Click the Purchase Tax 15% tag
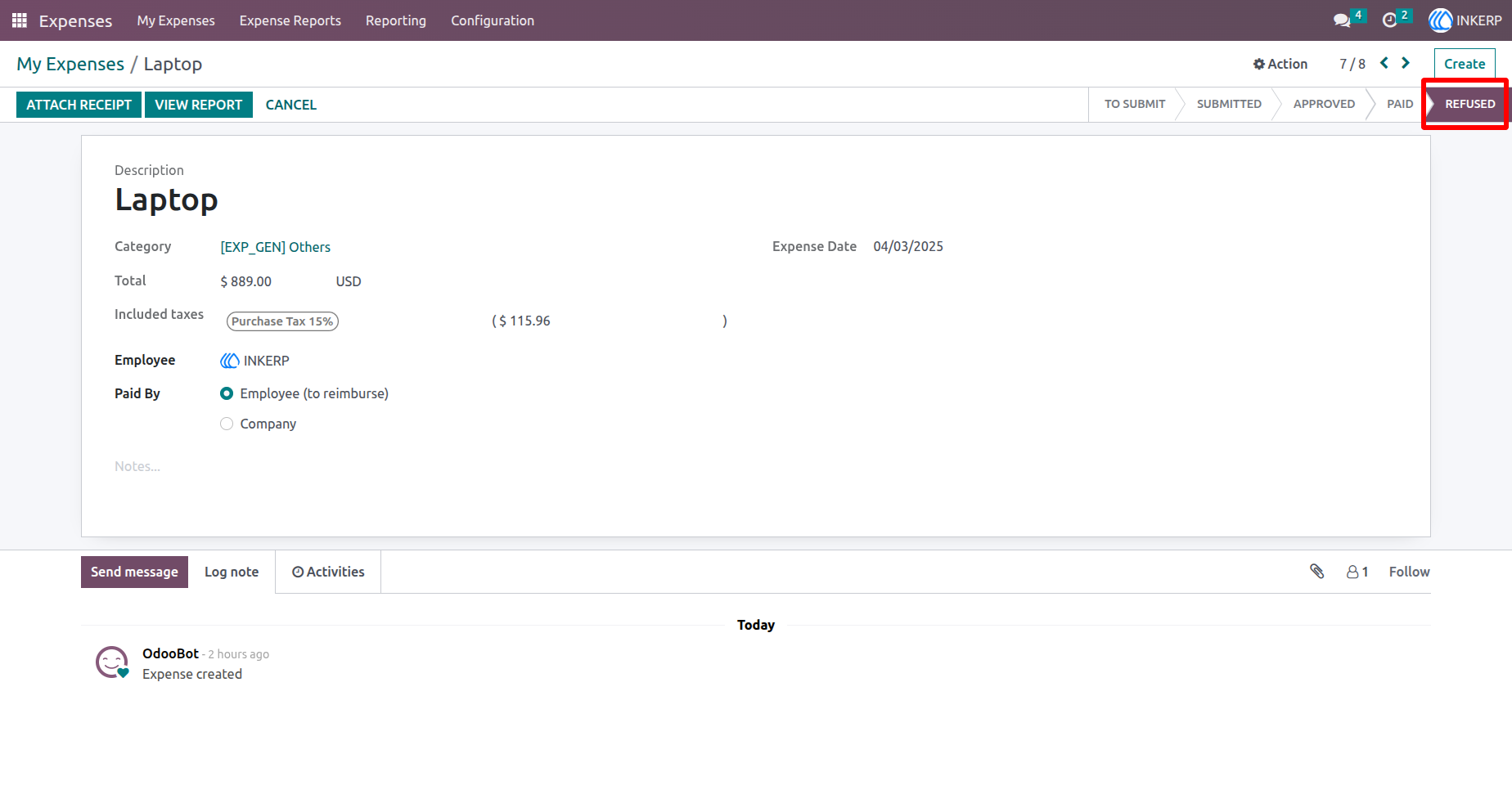Image resolution: width=1512 pixels, height=790 pixels. 282,321
